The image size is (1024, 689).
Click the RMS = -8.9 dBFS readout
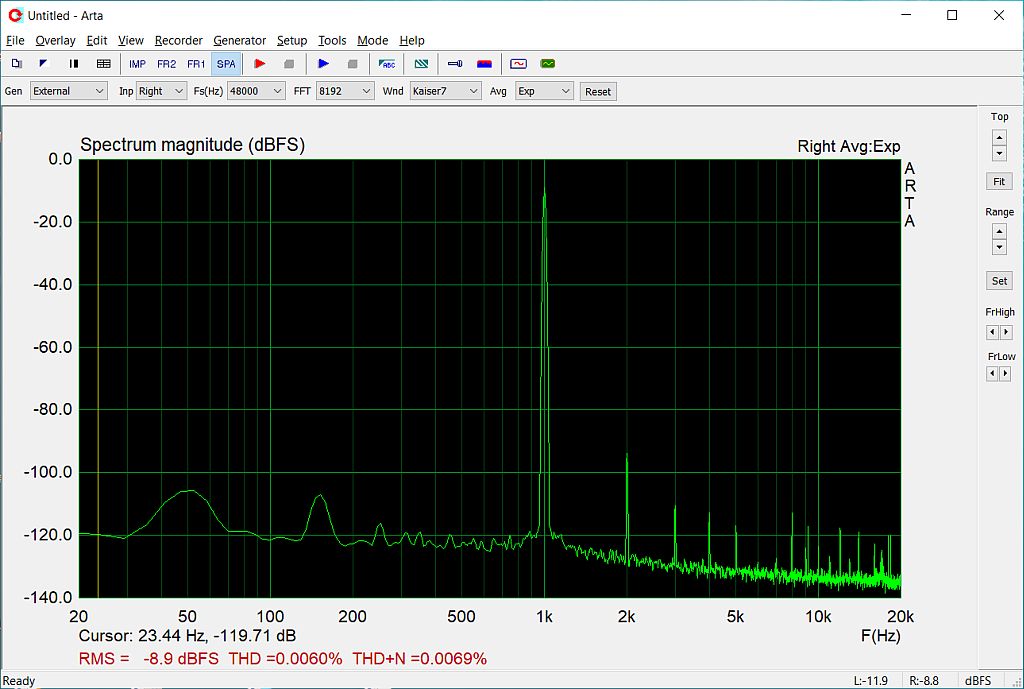(x=149, y=658)
